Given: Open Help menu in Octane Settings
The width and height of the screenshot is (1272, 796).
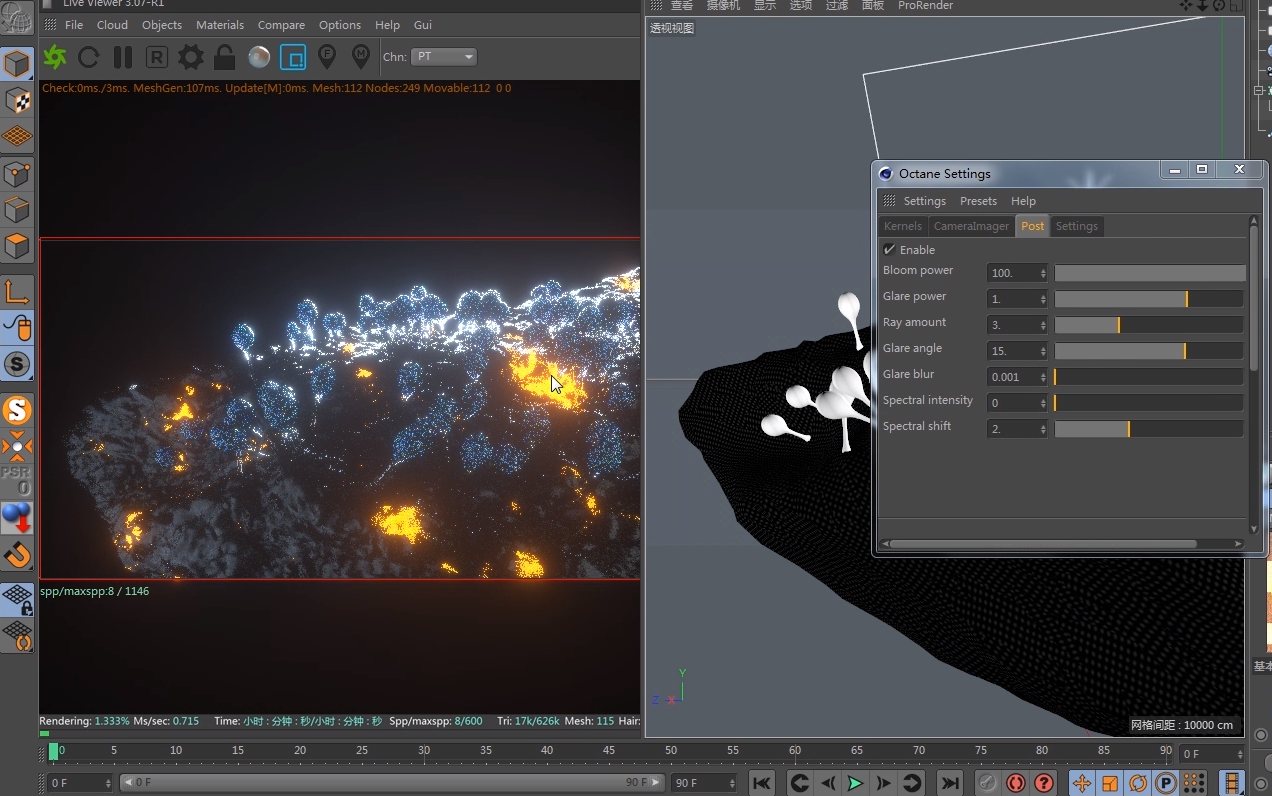Looking at the screenshot, I should (x=1023, y=201).
